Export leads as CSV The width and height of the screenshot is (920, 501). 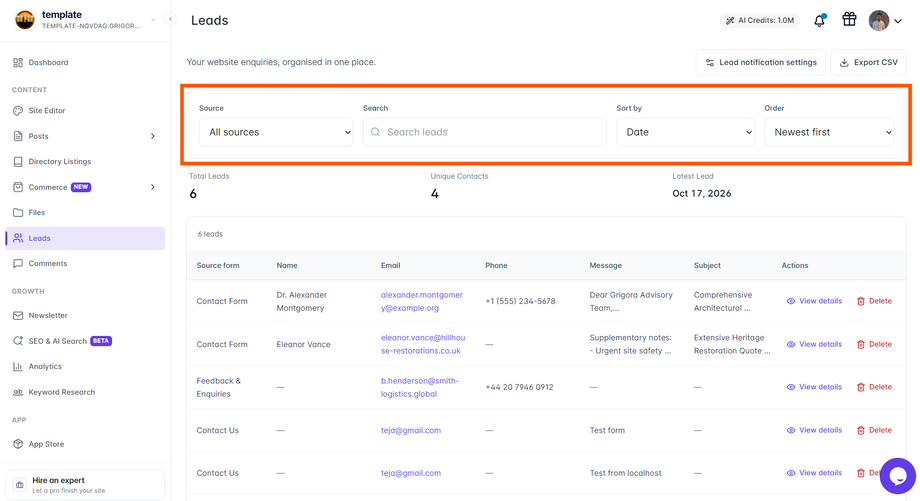pyautogui.click(x=868, y=62)
